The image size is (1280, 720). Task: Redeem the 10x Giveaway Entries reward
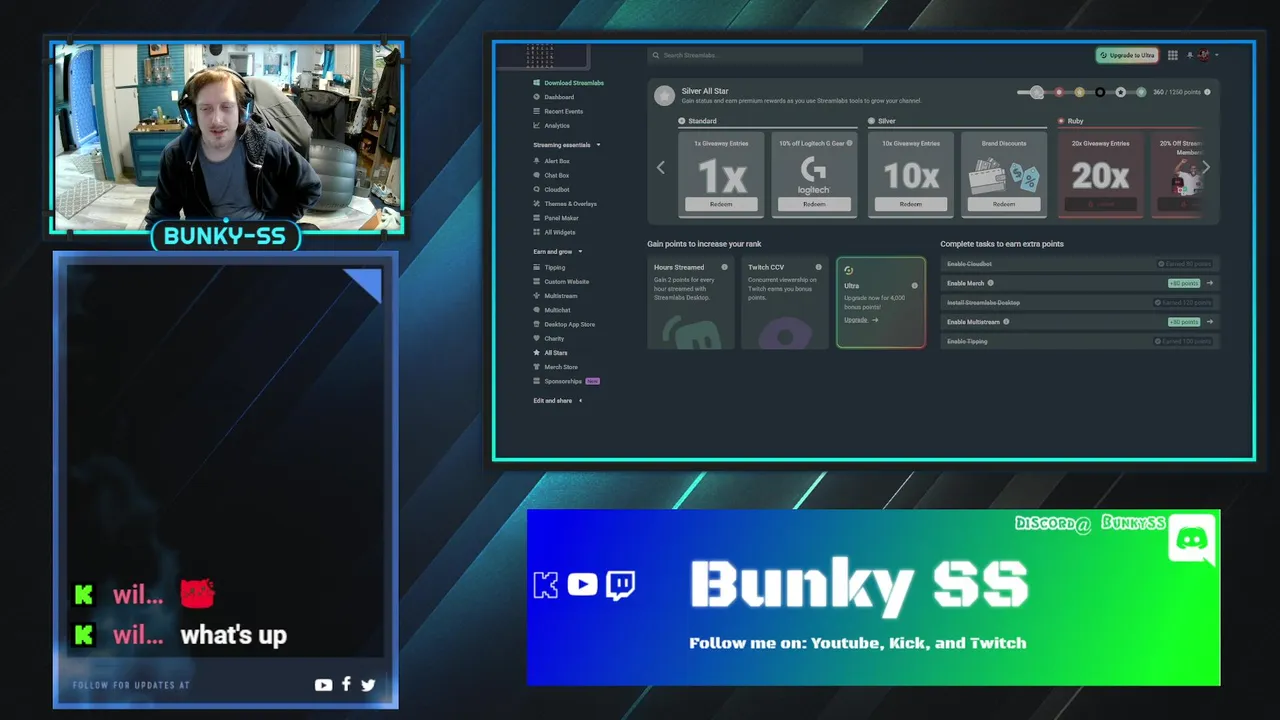coord(910,204)
